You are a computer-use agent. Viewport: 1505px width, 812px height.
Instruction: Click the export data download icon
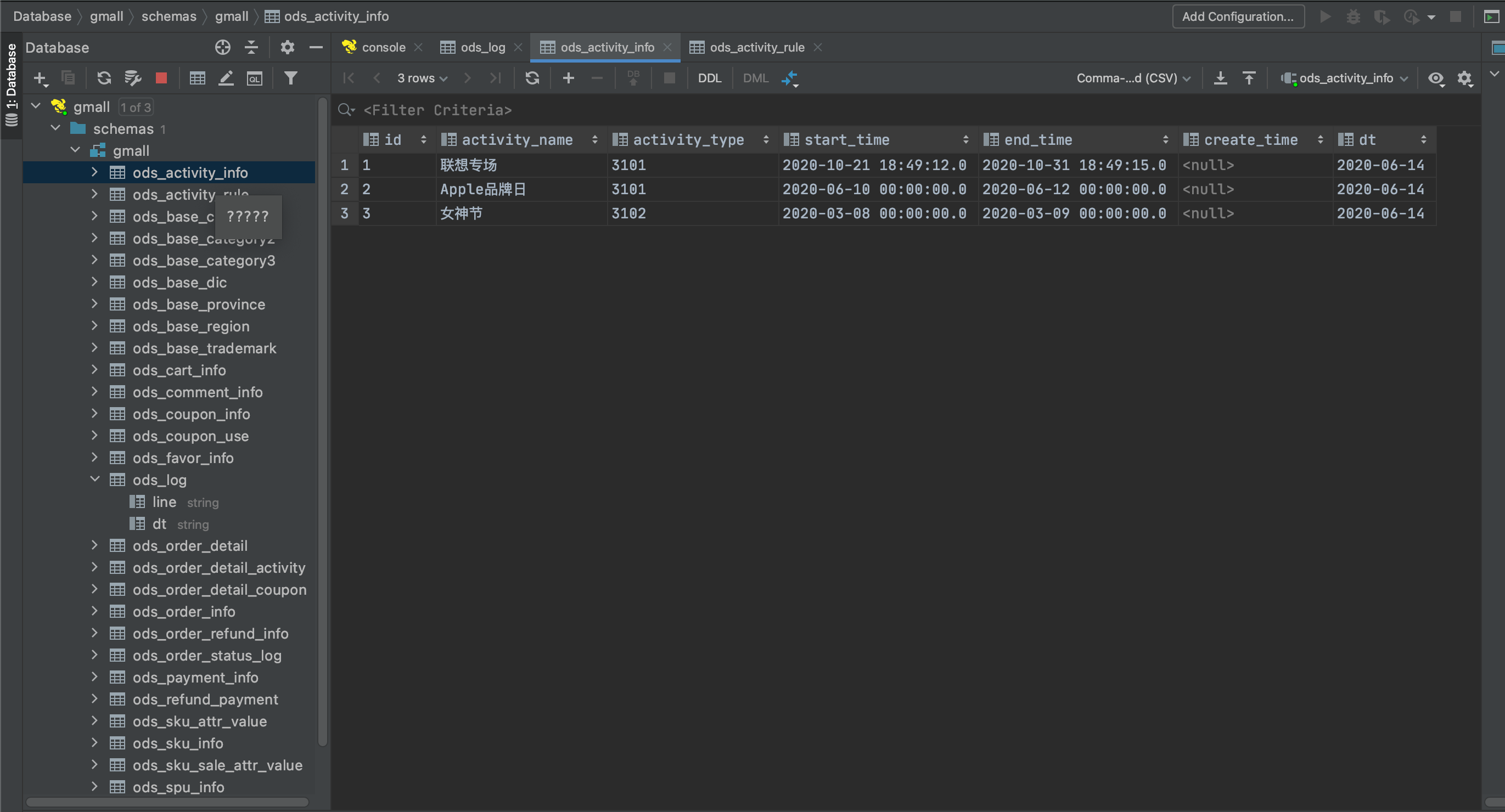[x=1220, y=78]
